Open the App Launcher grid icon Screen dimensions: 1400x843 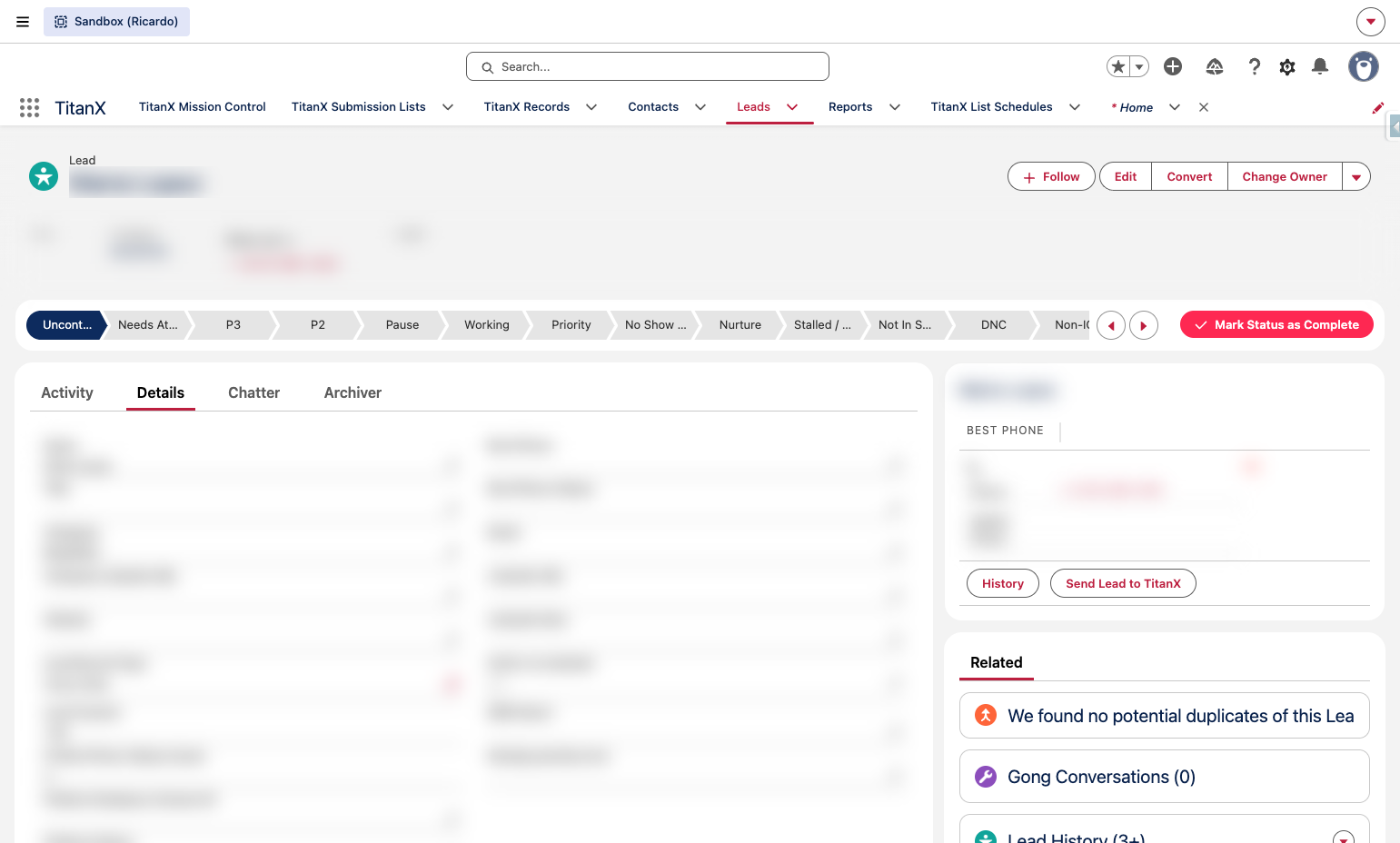pyautogui.click(x=29, y=107)
